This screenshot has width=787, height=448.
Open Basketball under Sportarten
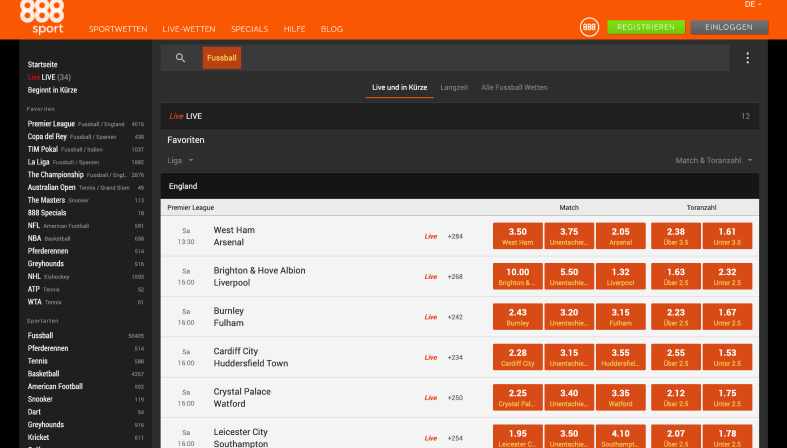(85, 374)
